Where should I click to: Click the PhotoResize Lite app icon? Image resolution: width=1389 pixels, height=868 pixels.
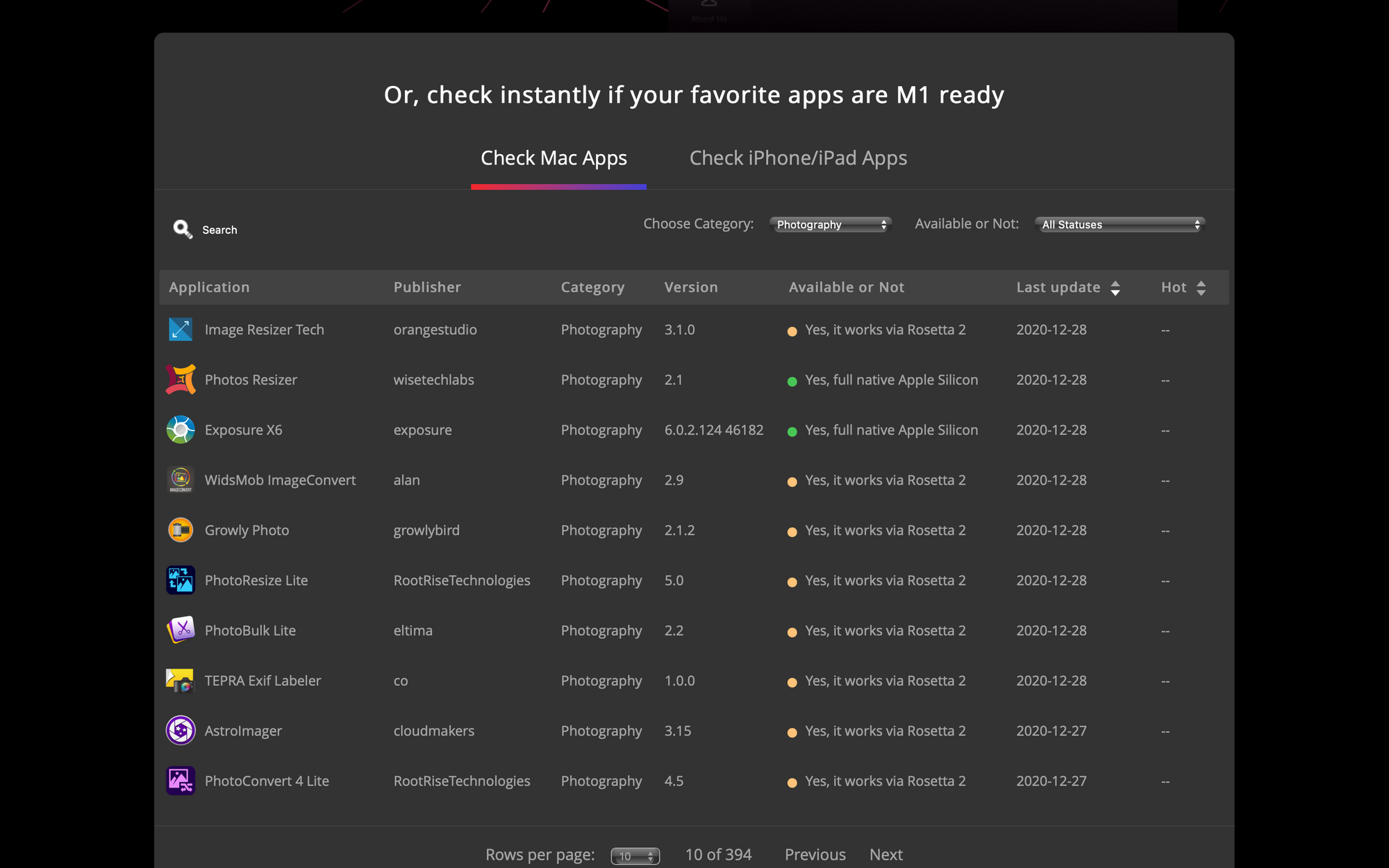coord(181,581)
